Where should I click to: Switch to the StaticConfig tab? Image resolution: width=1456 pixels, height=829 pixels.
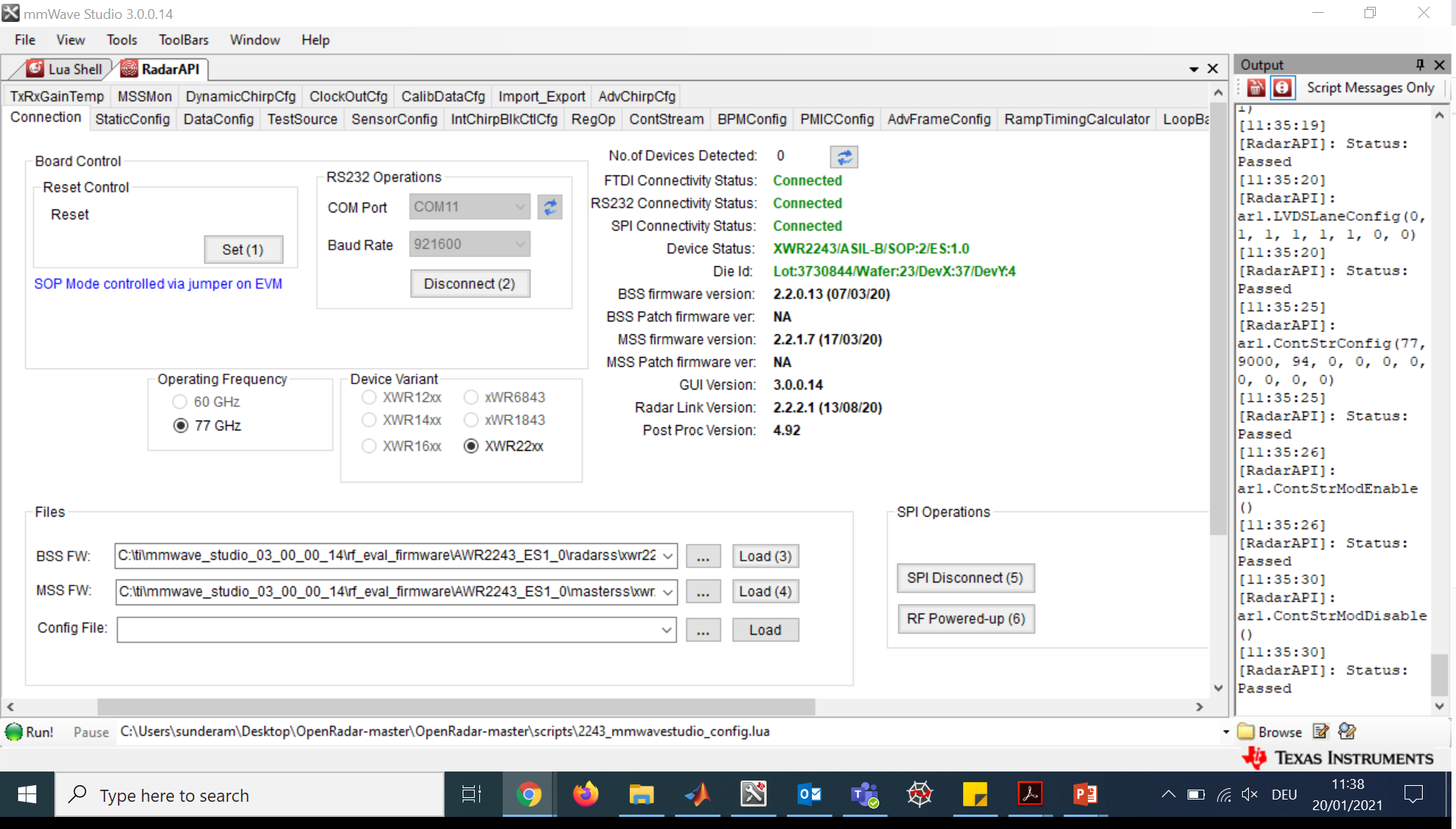click(132, 120)
